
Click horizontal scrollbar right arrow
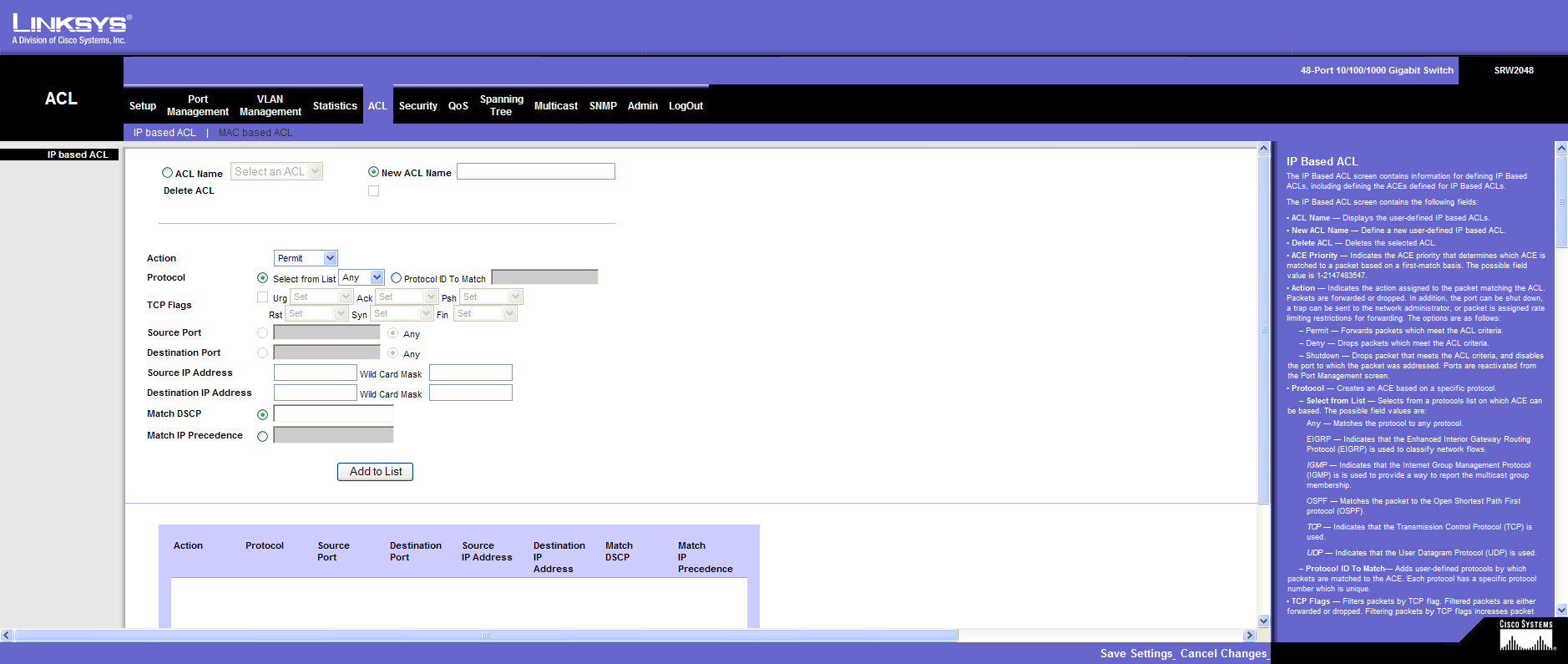point(1250,636)
